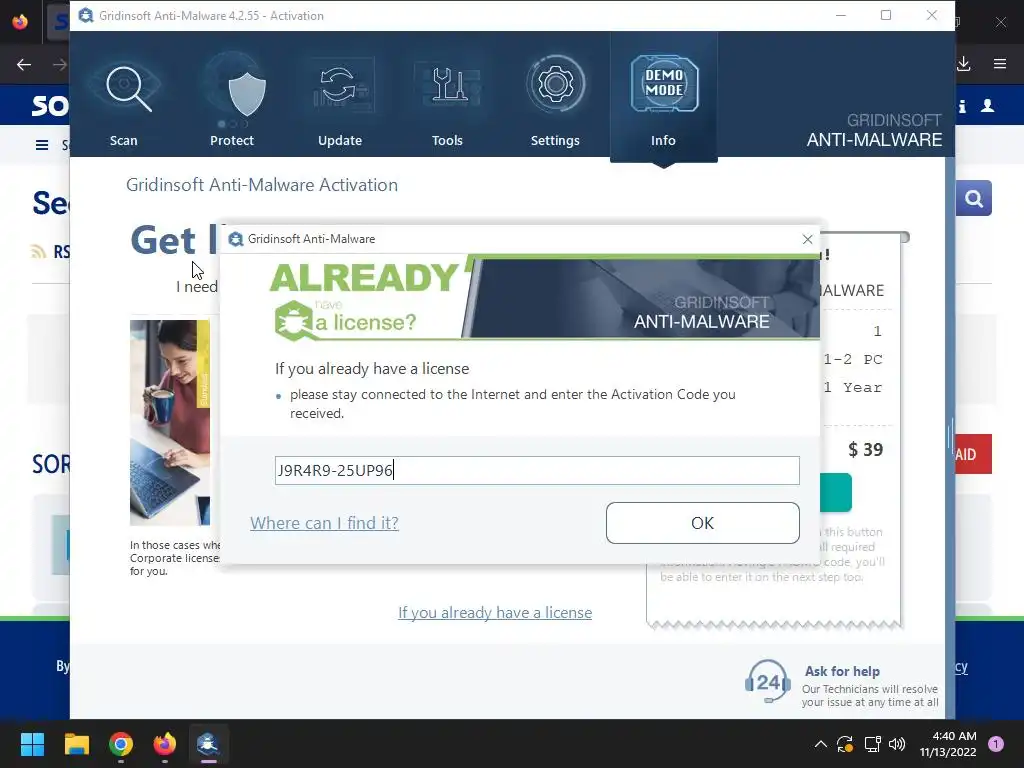Image resolution: width=1024 pixels, height=768 pixels.
Task: Click the teal purchase button behind dialog
Action: (835, 492)
